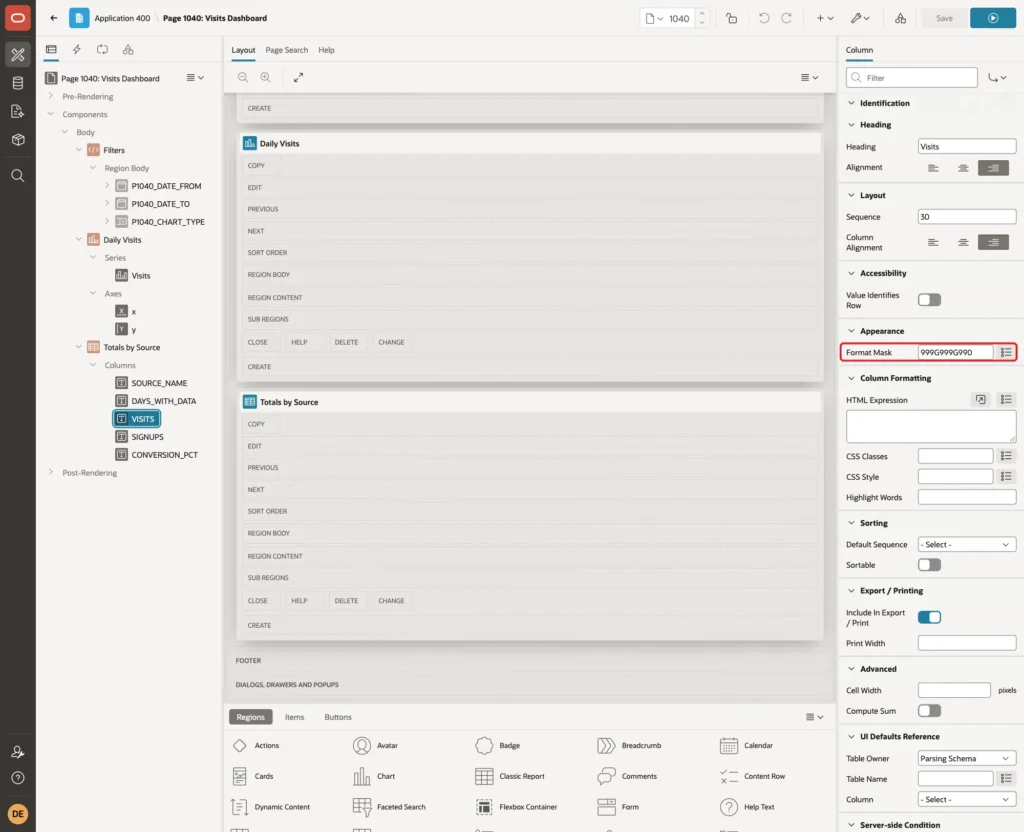
Task: Select CONVERSION_PCT column in tree
Action: click(x=164, y=455)
